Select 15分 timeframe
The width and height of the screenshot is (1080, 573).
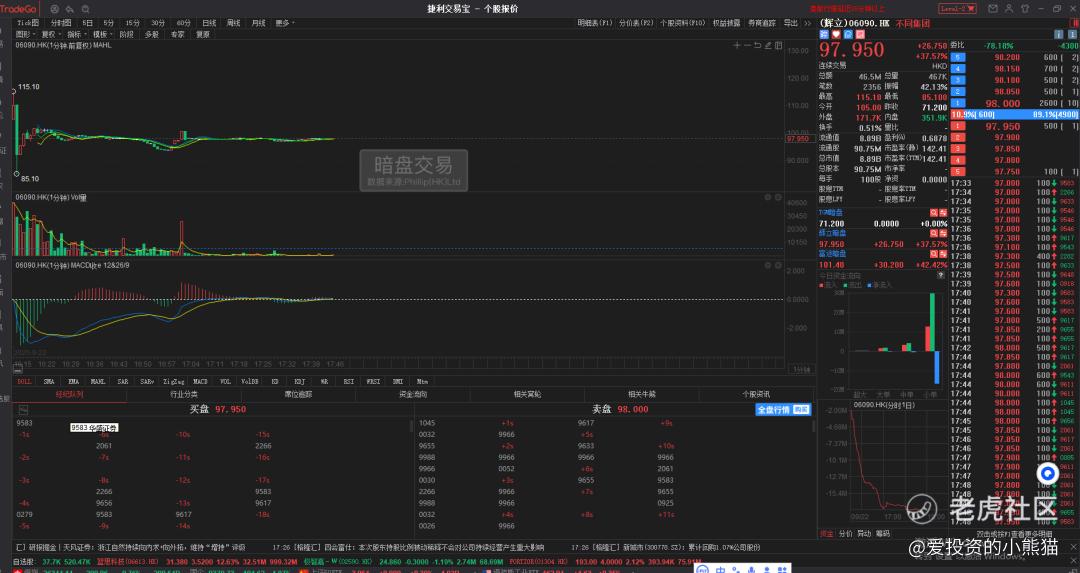pos(132,23)
